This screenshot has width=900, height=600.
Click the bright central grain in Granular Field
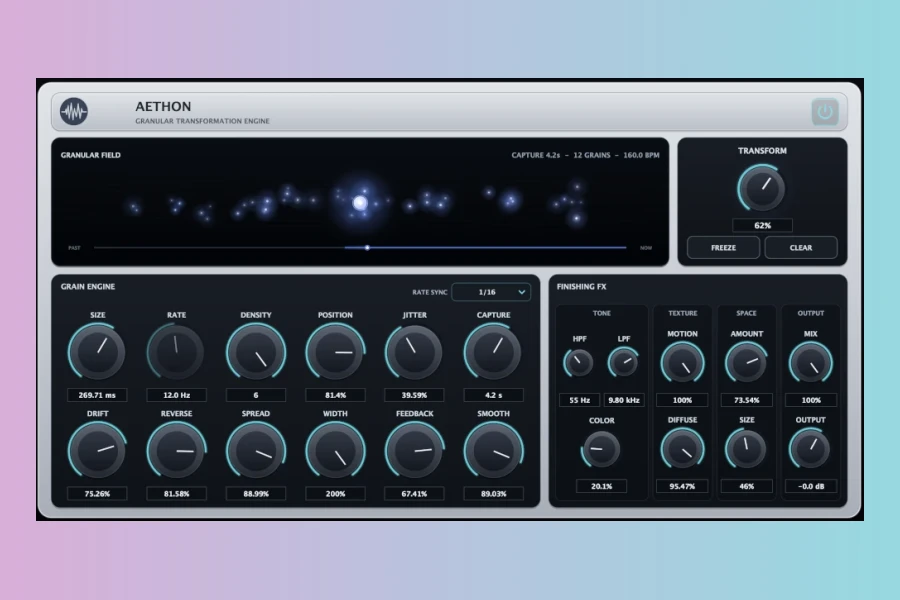coord(360,202)
